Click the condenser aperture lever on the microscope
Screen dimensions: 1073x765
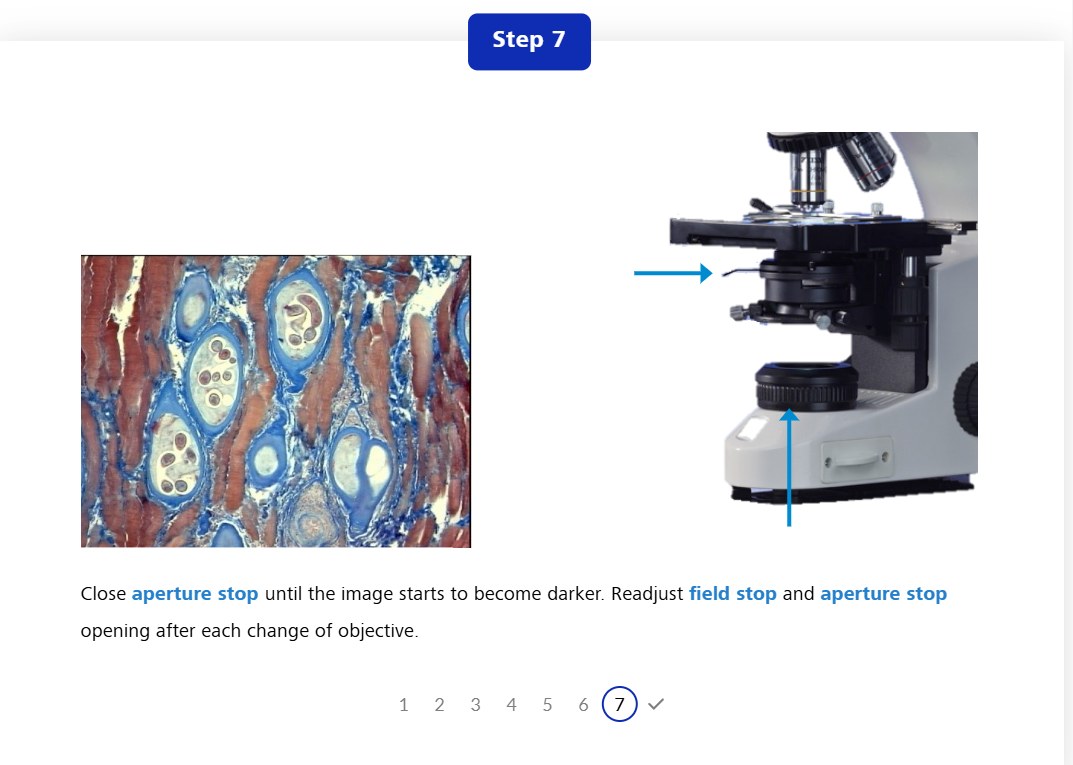(740, 271)
